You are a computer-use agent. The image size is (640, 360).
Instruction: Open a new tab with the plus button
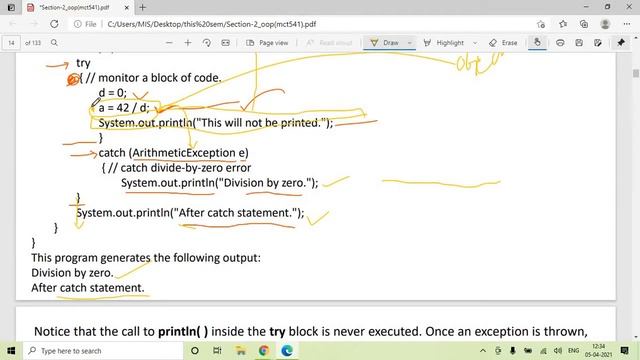coord(142,7)
